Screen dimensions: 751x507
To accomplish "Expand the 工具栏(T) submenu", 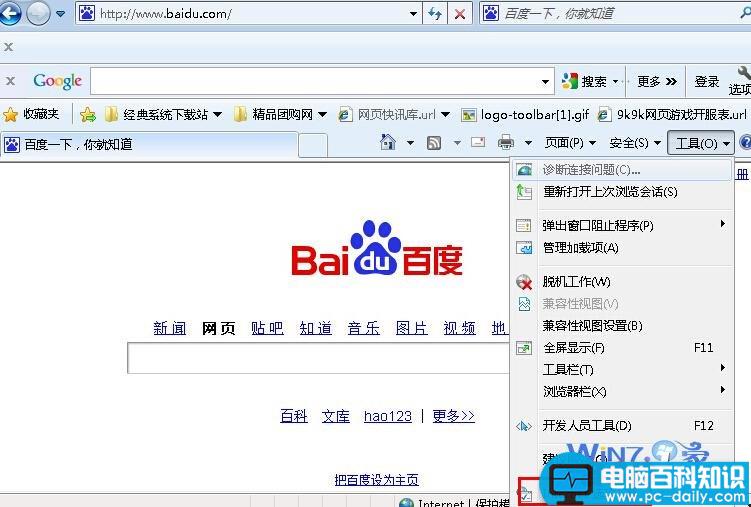I will (622, 370).
